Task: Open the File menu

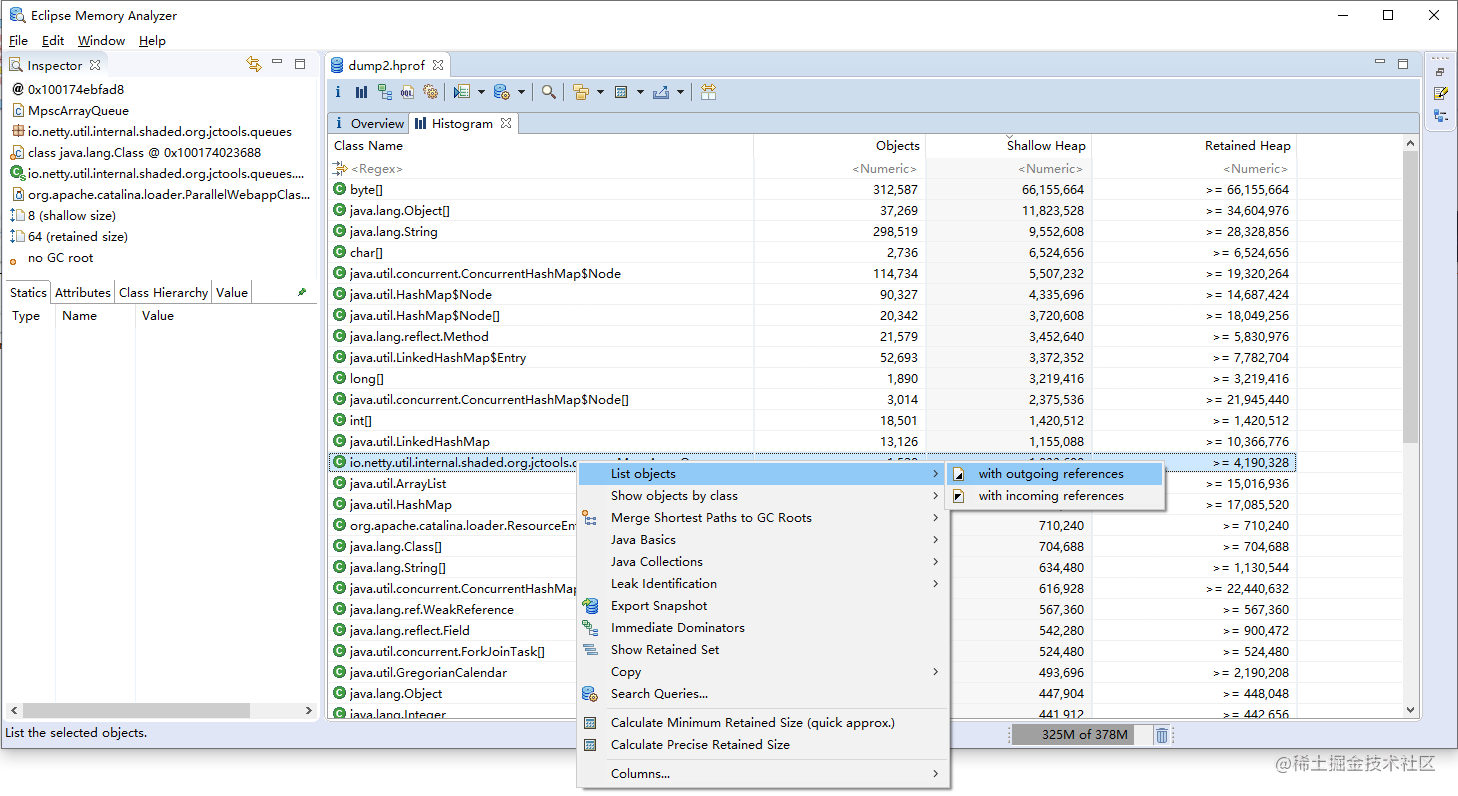Action: 18,41
